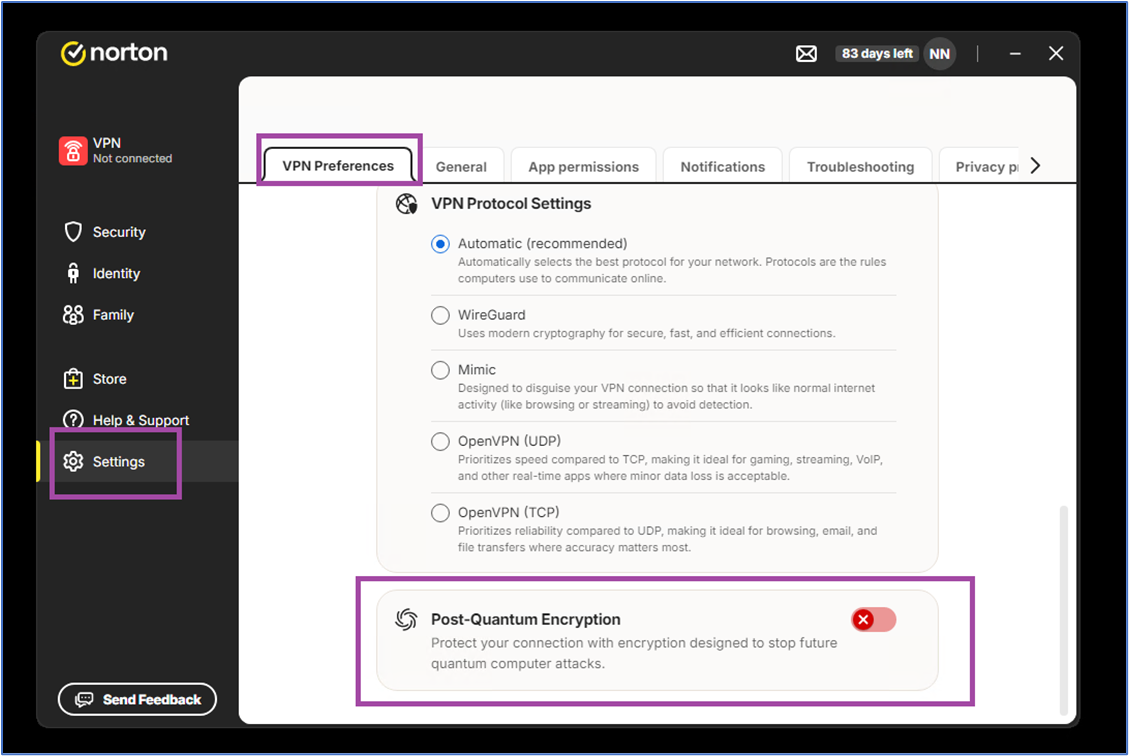Click the Identity person icon
1129x756 pixels.
pyautogui.click(x=73, y=274)
